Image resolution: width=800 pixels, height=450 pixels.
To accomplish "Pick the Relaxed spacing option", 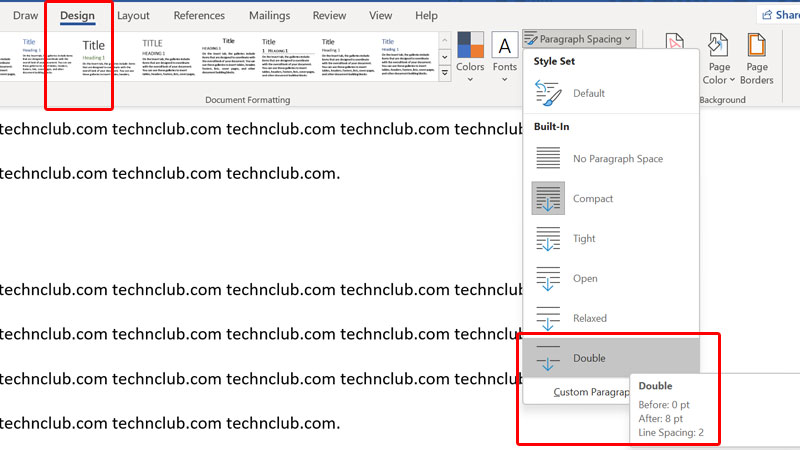I will coord(611,318).
